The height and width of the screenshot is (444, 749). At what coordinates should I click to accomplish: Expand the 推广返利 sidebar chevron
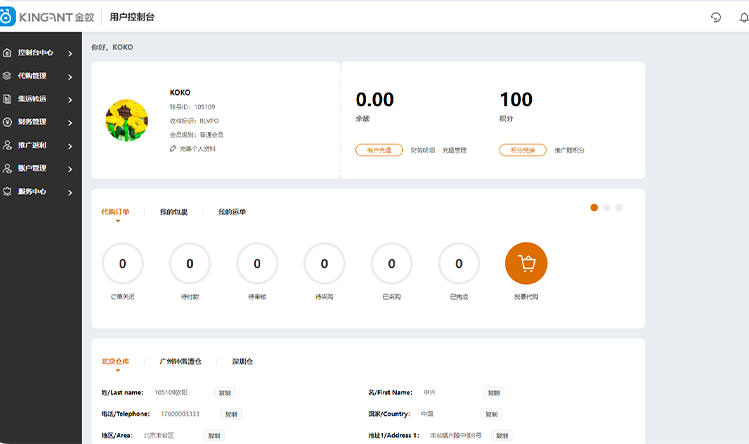point(70,146)
